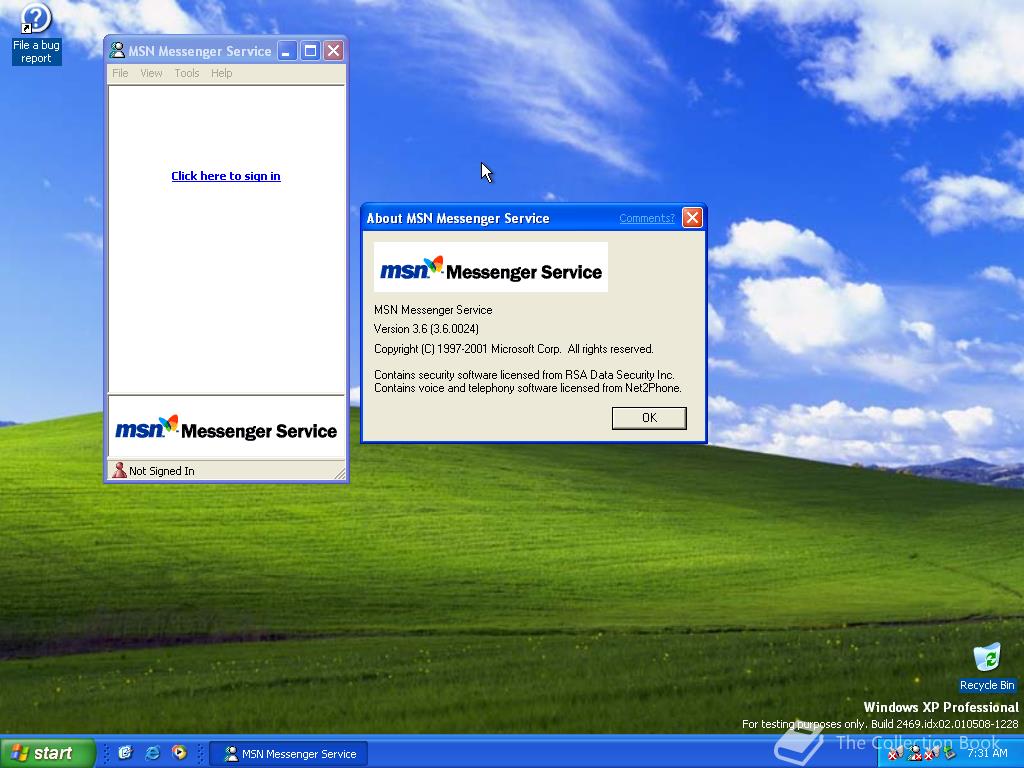Click here to sign in
This screenshot has height=768, width=1024.
[x=226, y=175]
